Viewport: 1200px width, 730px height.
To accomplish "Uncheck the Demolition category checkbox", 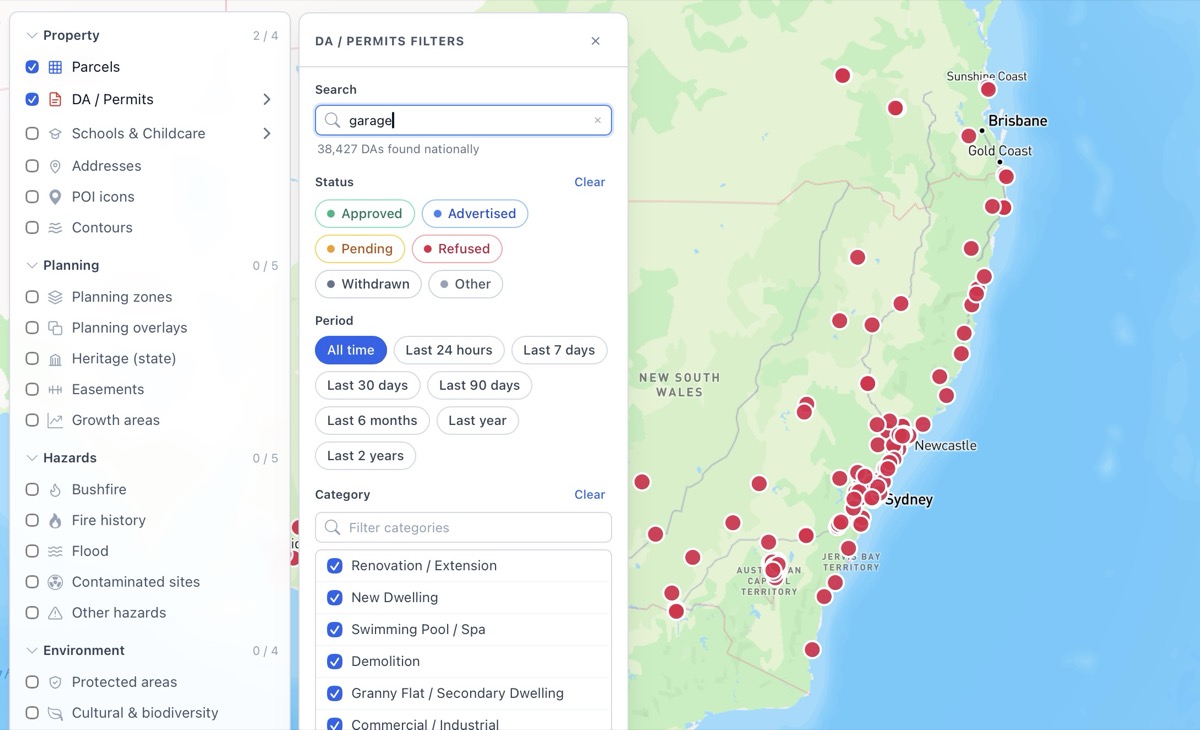I will (335, 662).
